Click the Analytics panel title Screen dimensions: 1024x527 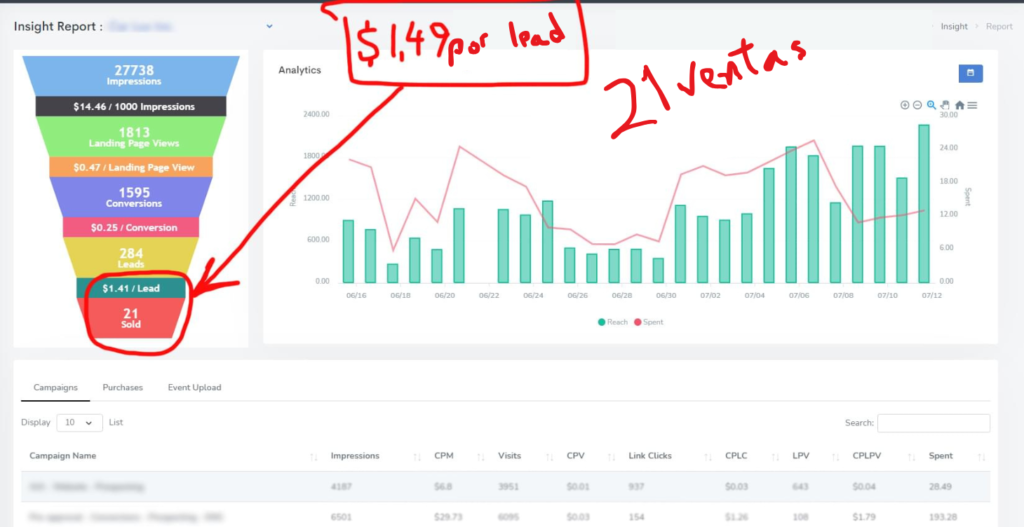pos(300,70)
